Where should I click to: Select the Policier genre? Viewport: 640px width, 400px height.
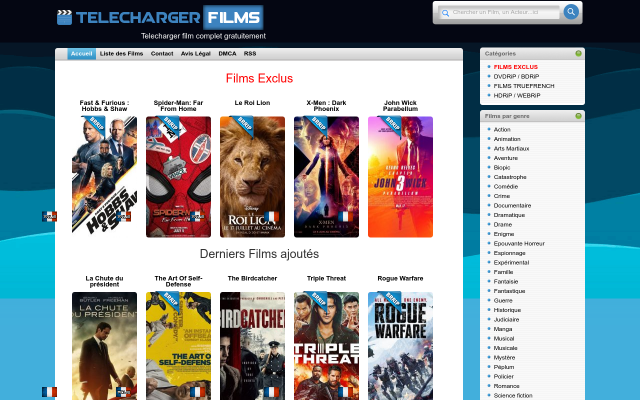coord(503,376)
